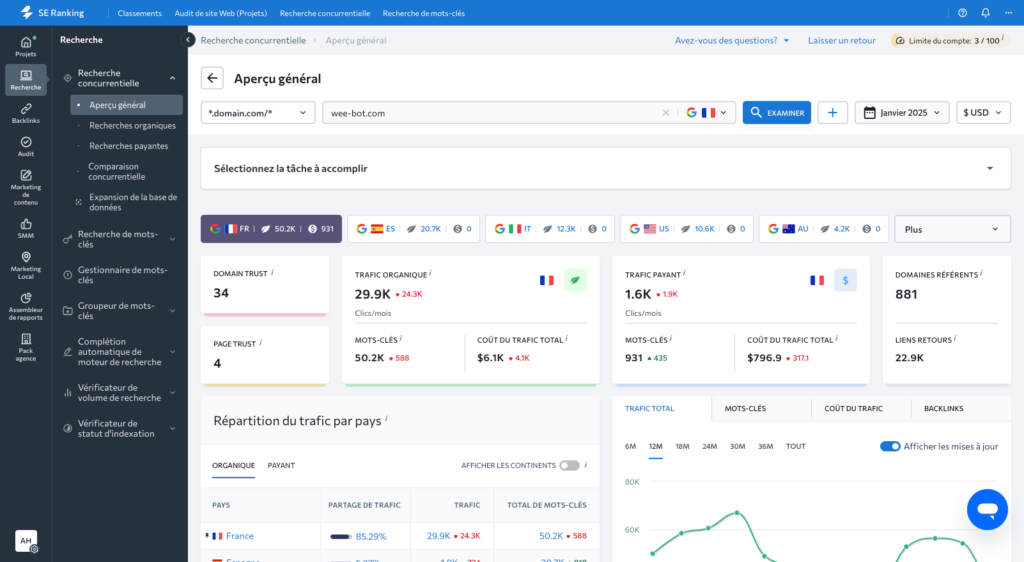Toggle Afficher les continents switch
This screenshot has height=562, width=1024.
click(569, 465)
